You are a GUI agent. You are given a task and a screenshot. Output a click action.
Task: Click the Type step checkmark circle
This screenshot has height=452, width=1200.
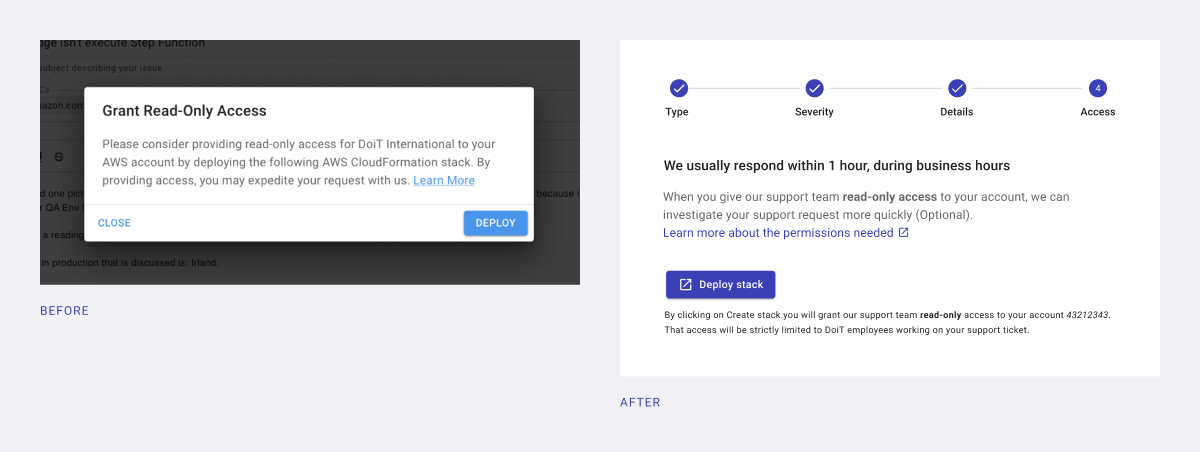coord(678,88)
